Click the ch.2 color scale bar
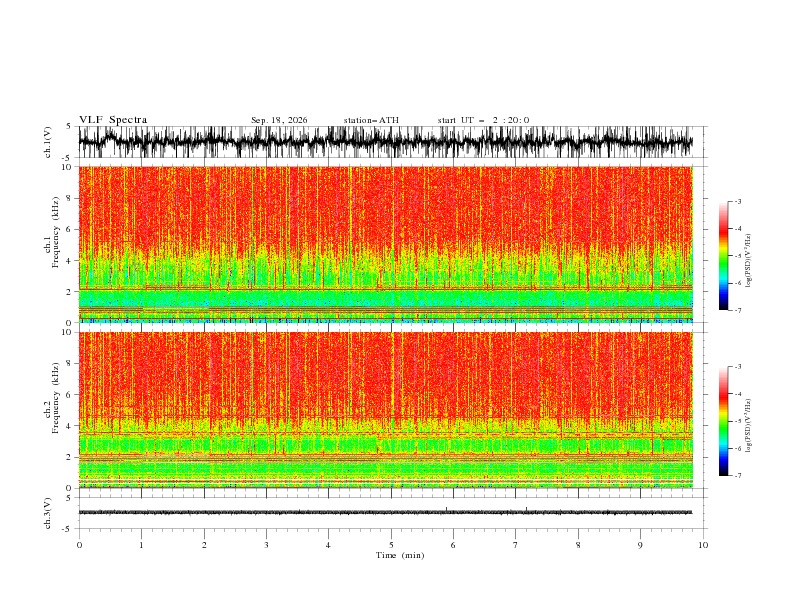 click(x=723, y=421)
